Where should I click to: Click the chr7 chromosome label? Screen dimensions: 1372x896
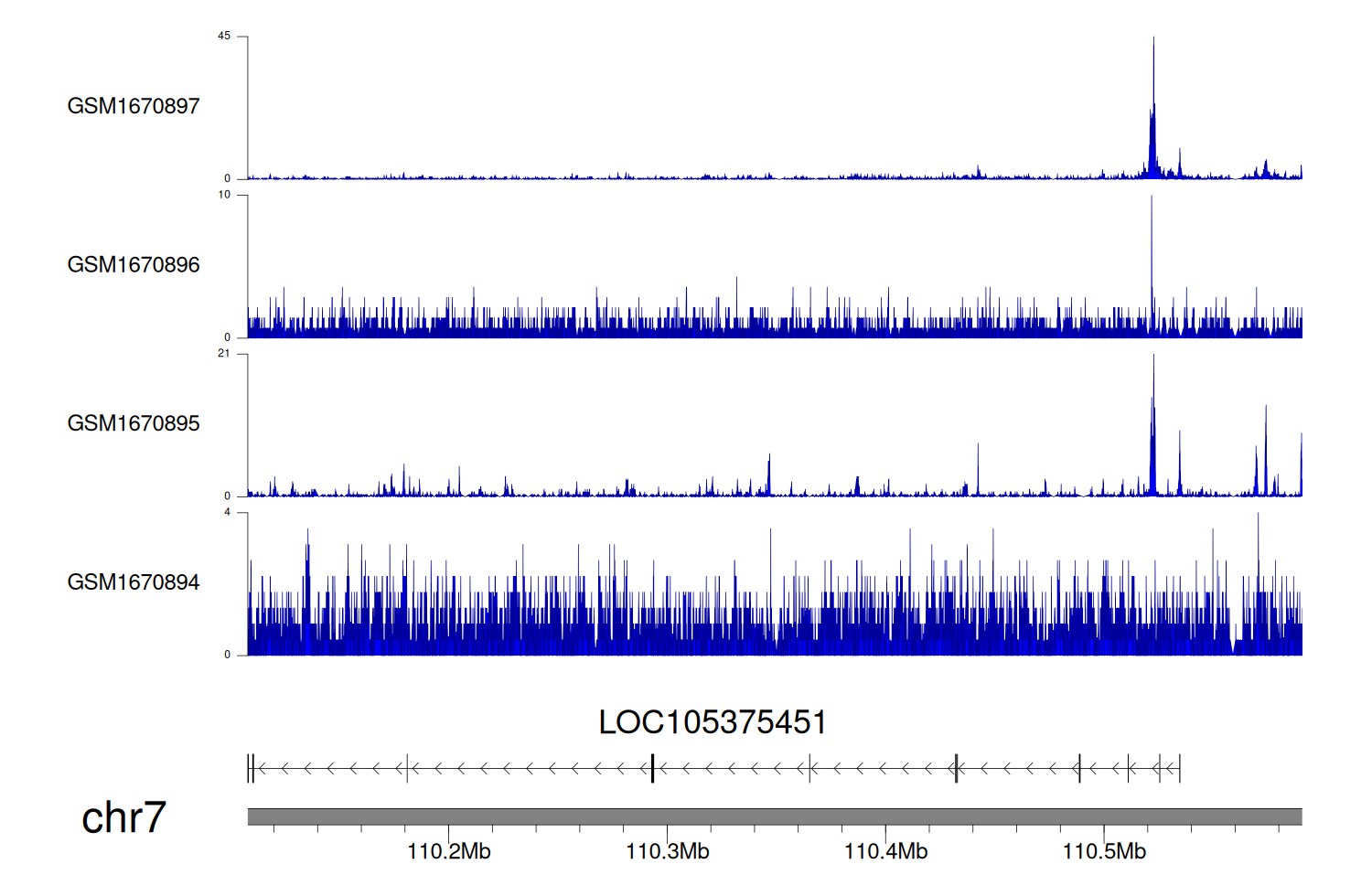click(123, 817)
